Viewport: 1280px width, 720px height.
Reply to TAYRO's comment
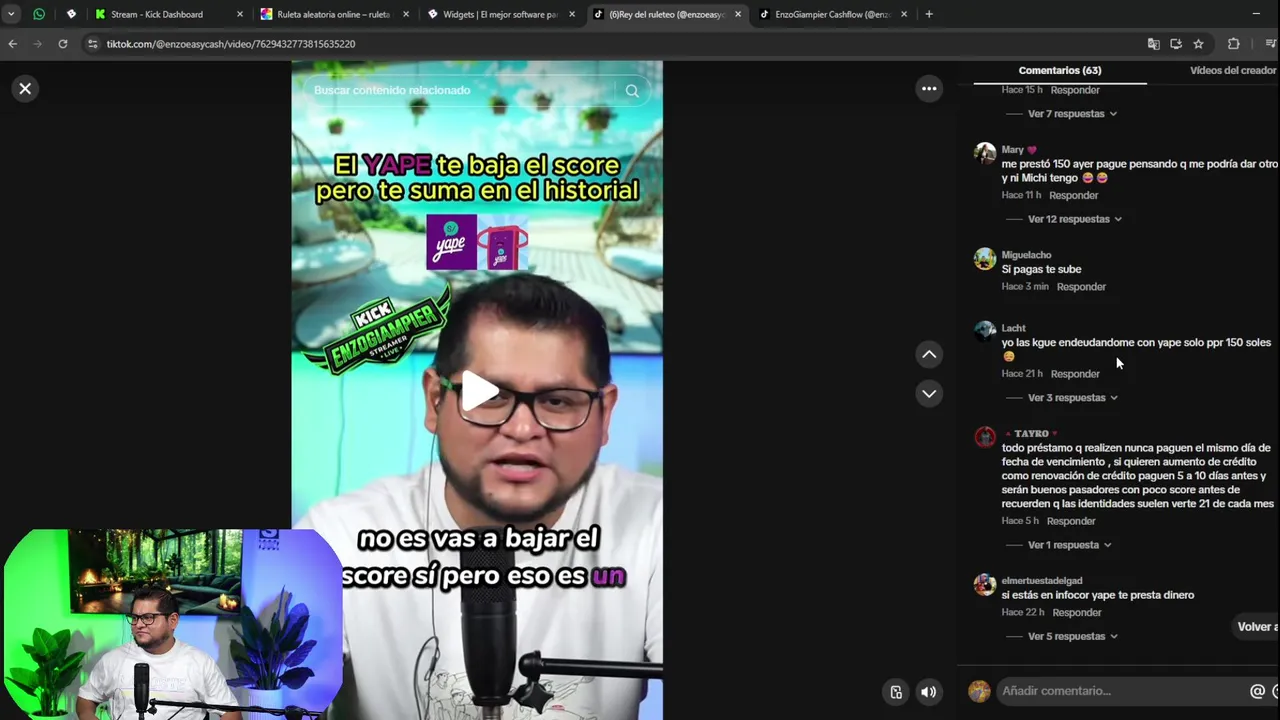[1071, 521]
